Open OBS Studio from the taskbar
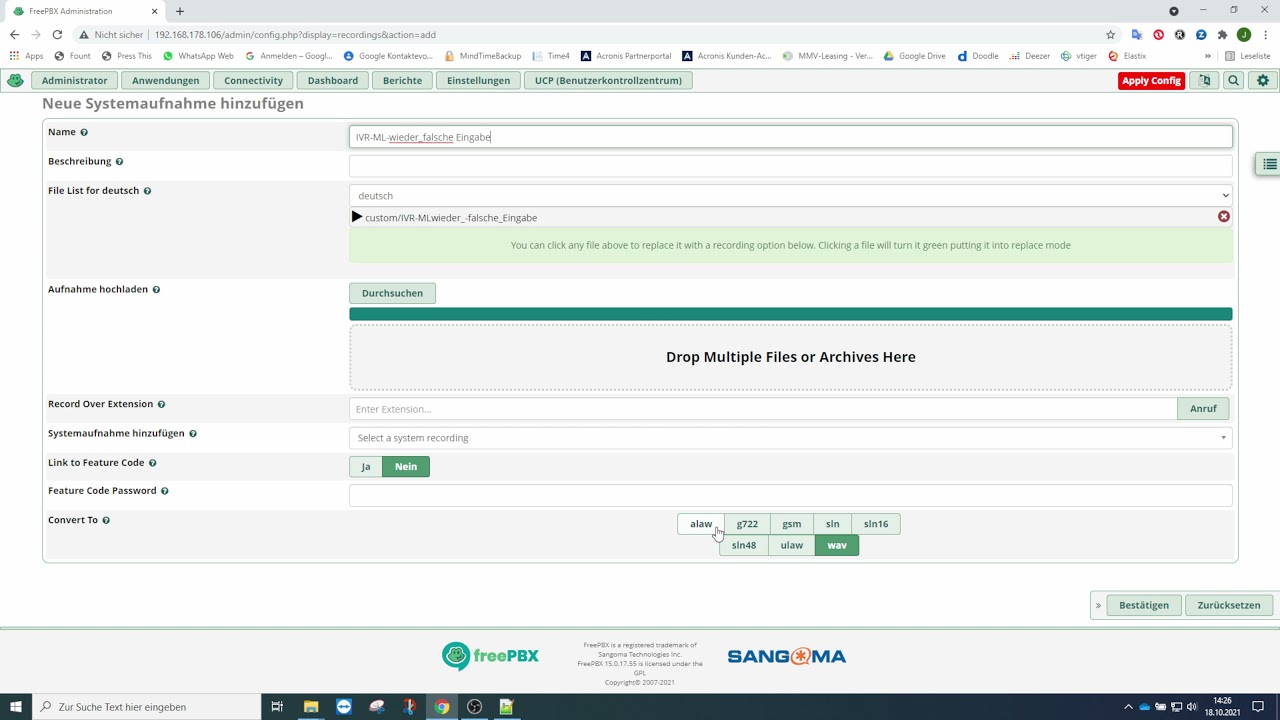Image resolution: width=1280 pixels, height=720 pixels. pyautogui.click(x=475, y=706)
